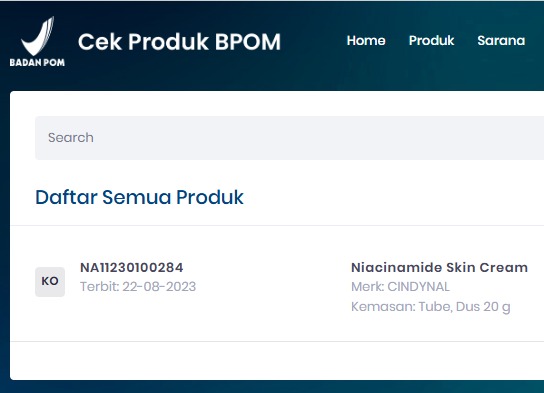This screenshot has height=393, width=544.
Task: Click the Daftar Semua Produk heading
Action: coord(139,197)
